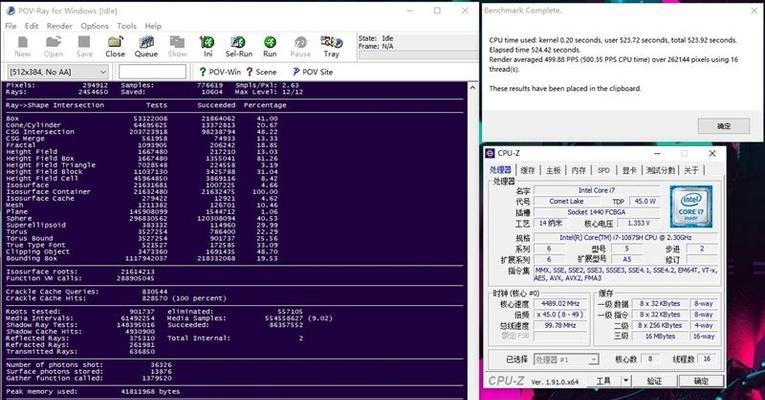Screen dimensions: 765x400
Task: Open the Tools menu
Action: coord(127,26)
